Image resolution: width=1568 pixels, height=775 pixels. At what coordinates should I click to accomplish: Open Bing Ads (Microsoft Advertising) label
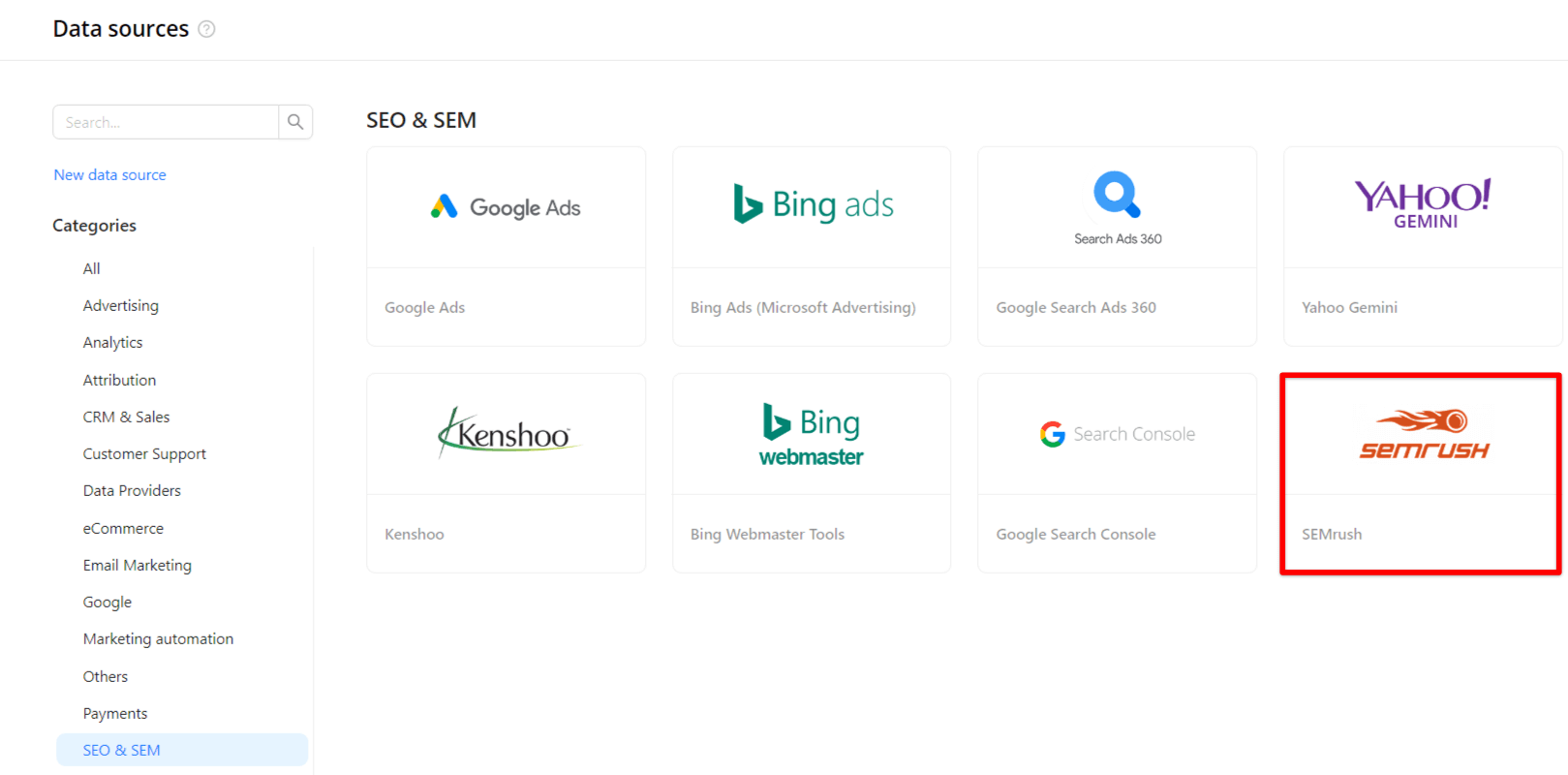[803, 307]
